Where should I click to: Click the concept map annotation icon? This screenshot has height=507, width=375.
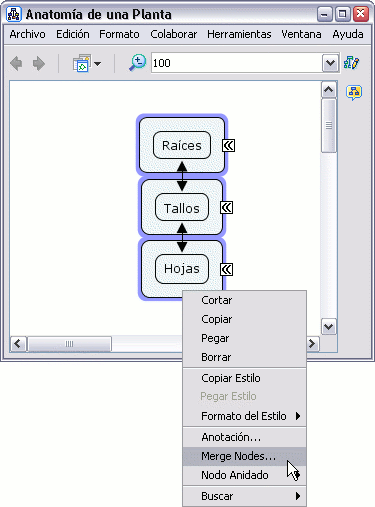tap(354, 92)
